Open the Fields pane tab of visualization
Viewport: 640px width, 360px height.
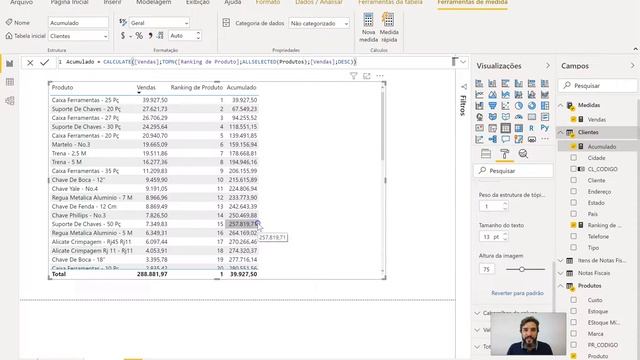486,154
